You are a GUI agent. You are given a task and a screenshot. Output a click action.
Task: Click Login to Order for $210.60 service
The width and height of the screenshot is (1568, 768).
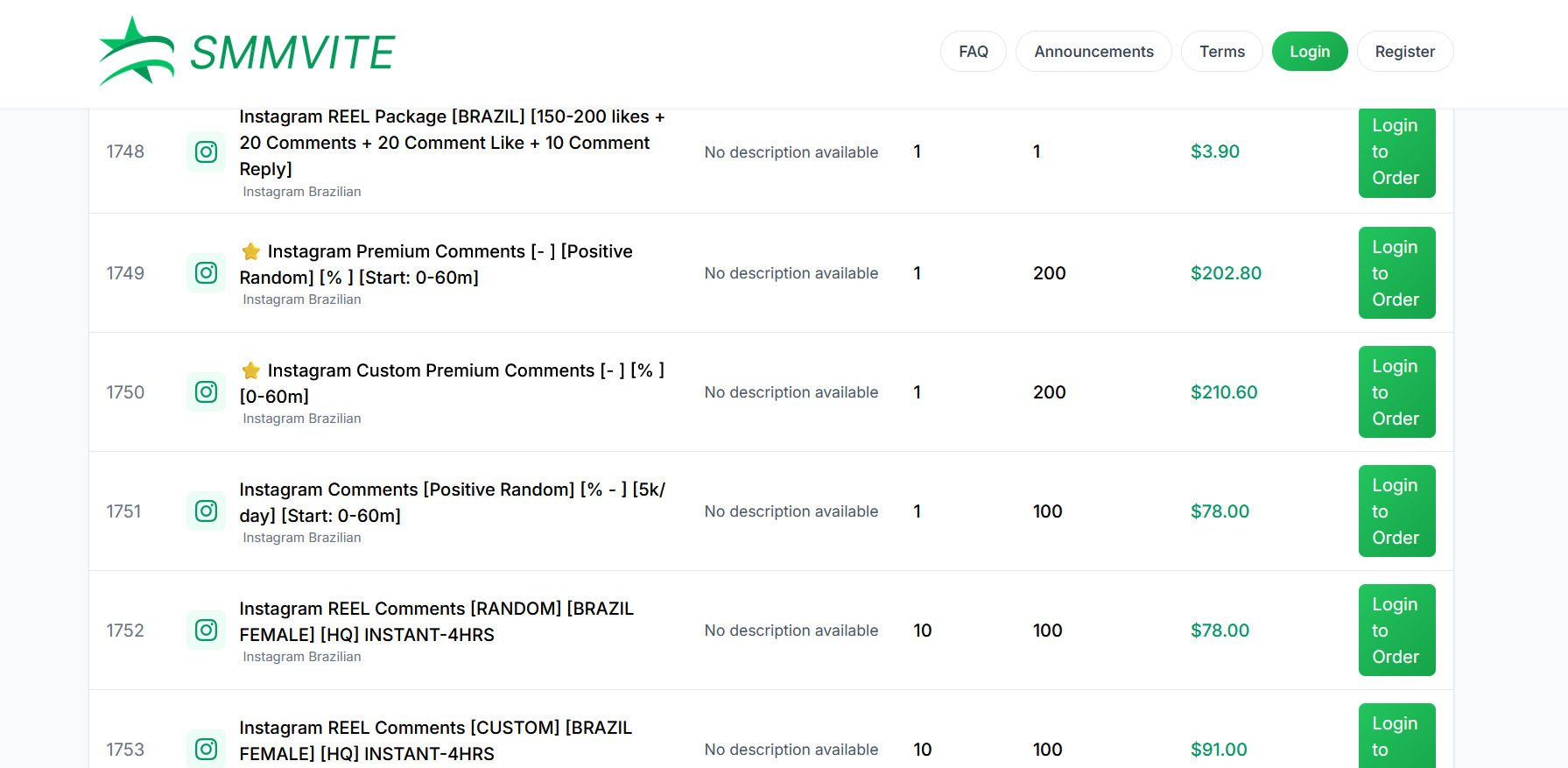1396,392
